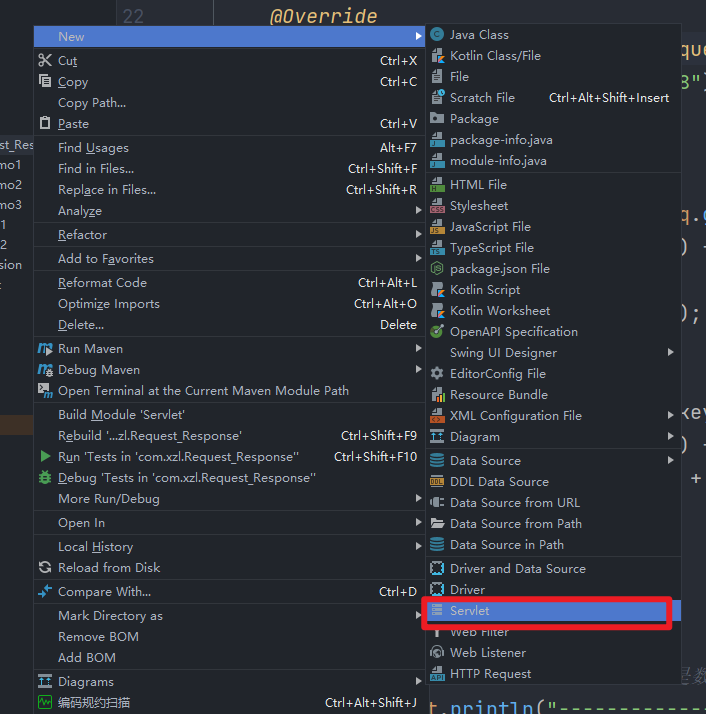The width and height of the screenshot is (706, 714).
Task: Click the EditorConfig File gear icon
Action: tap(437, 373)
